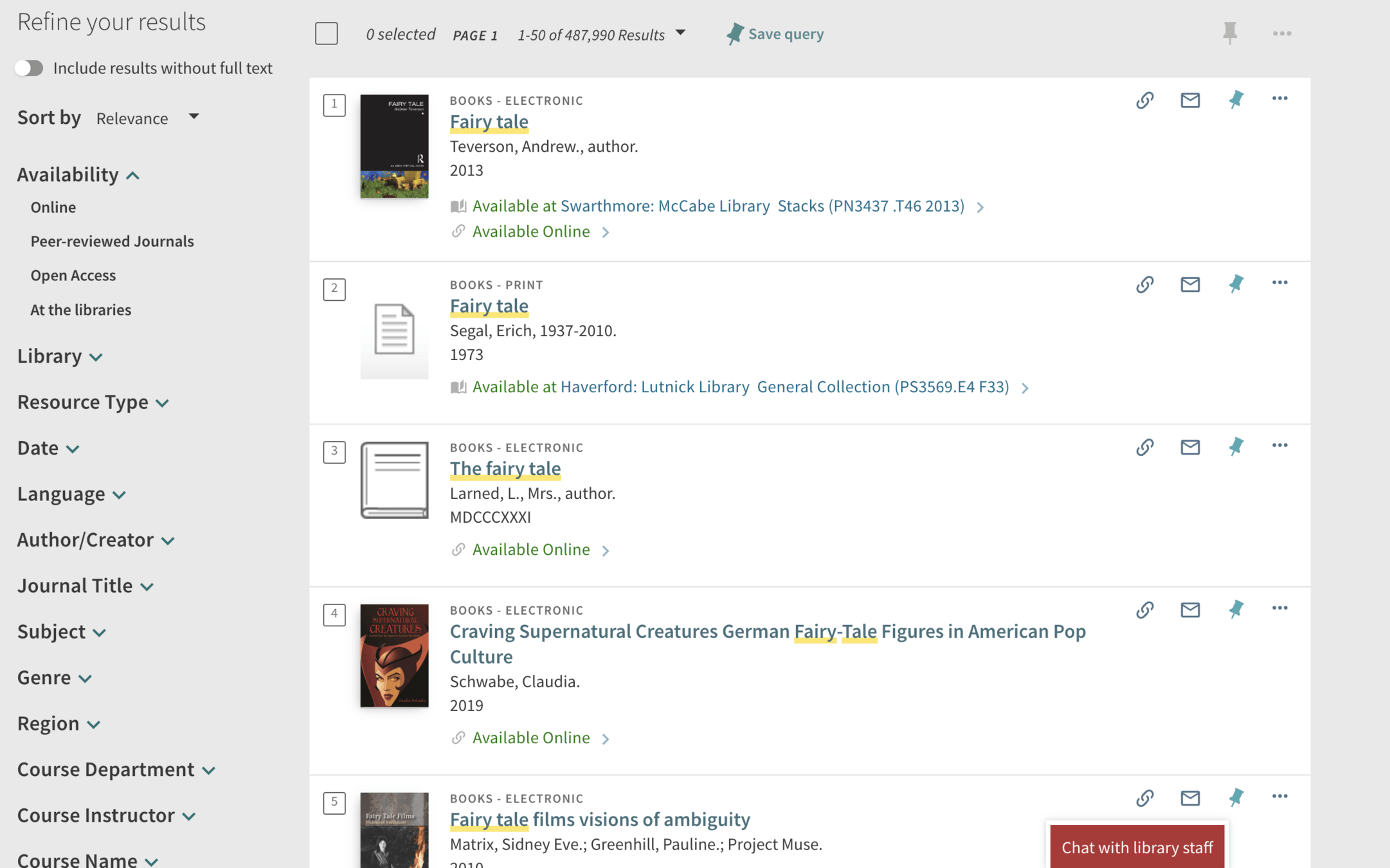Click the Fairy tale Teverson cover thumbnail
Viewport: 1390px width, 868px height.
tap(394, 147)
